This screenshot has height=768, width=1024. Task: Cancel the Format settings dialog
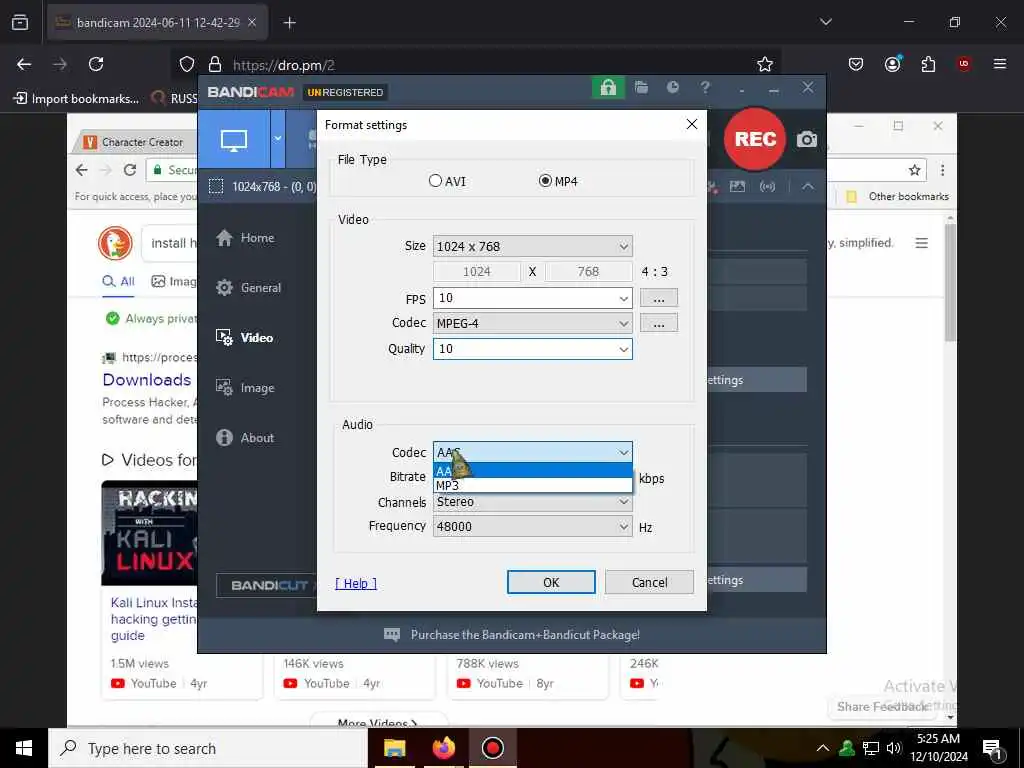tap(649, 583)
